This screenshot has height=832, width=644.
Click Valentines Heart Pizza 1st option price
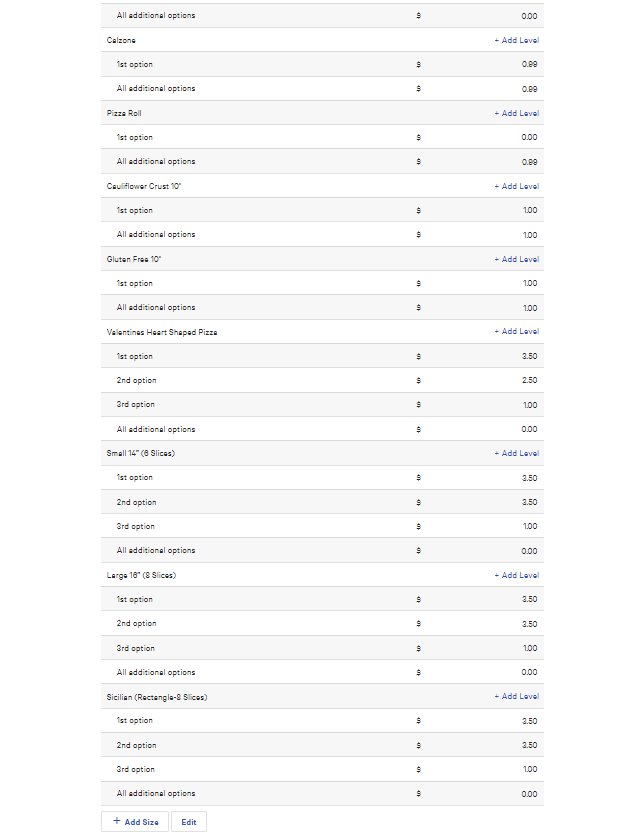pyautogui.click(x=480, y=357)
